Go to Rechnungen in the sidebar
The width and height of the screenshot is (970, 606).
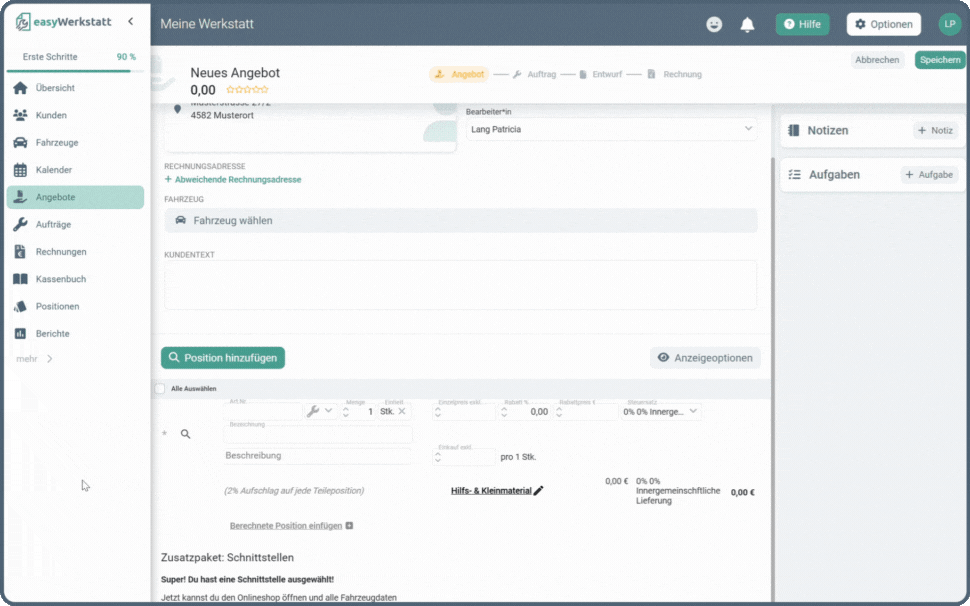pos(60,252)
